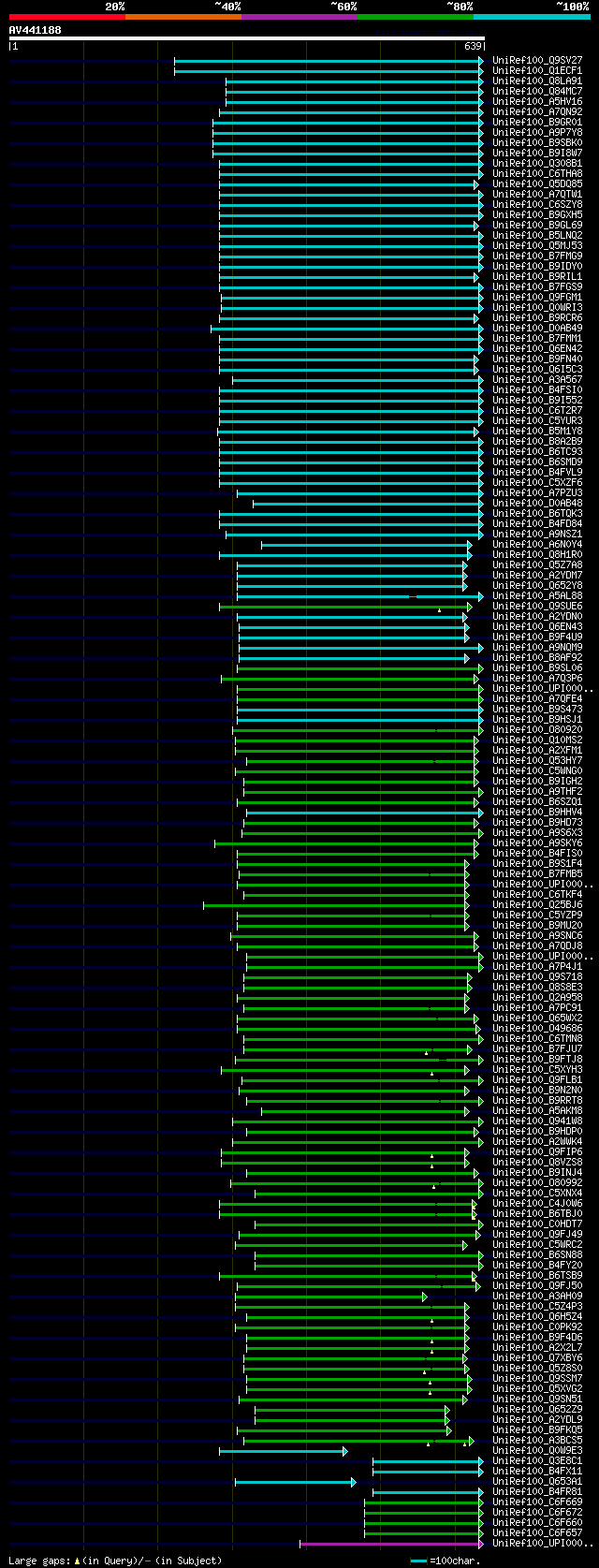
Task: Select the UniRef100_Q25BJ6 label
Action: click(537, 904)
